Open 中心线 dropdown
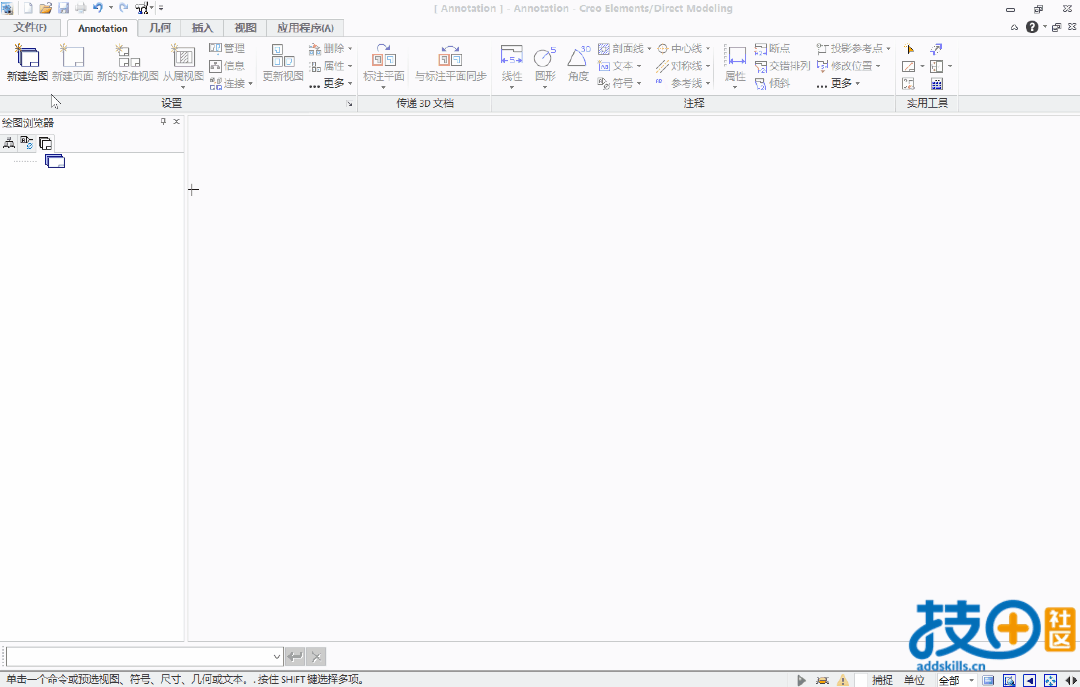The height and width of the screenshot is (687, 1080). [x=708, y=49]
